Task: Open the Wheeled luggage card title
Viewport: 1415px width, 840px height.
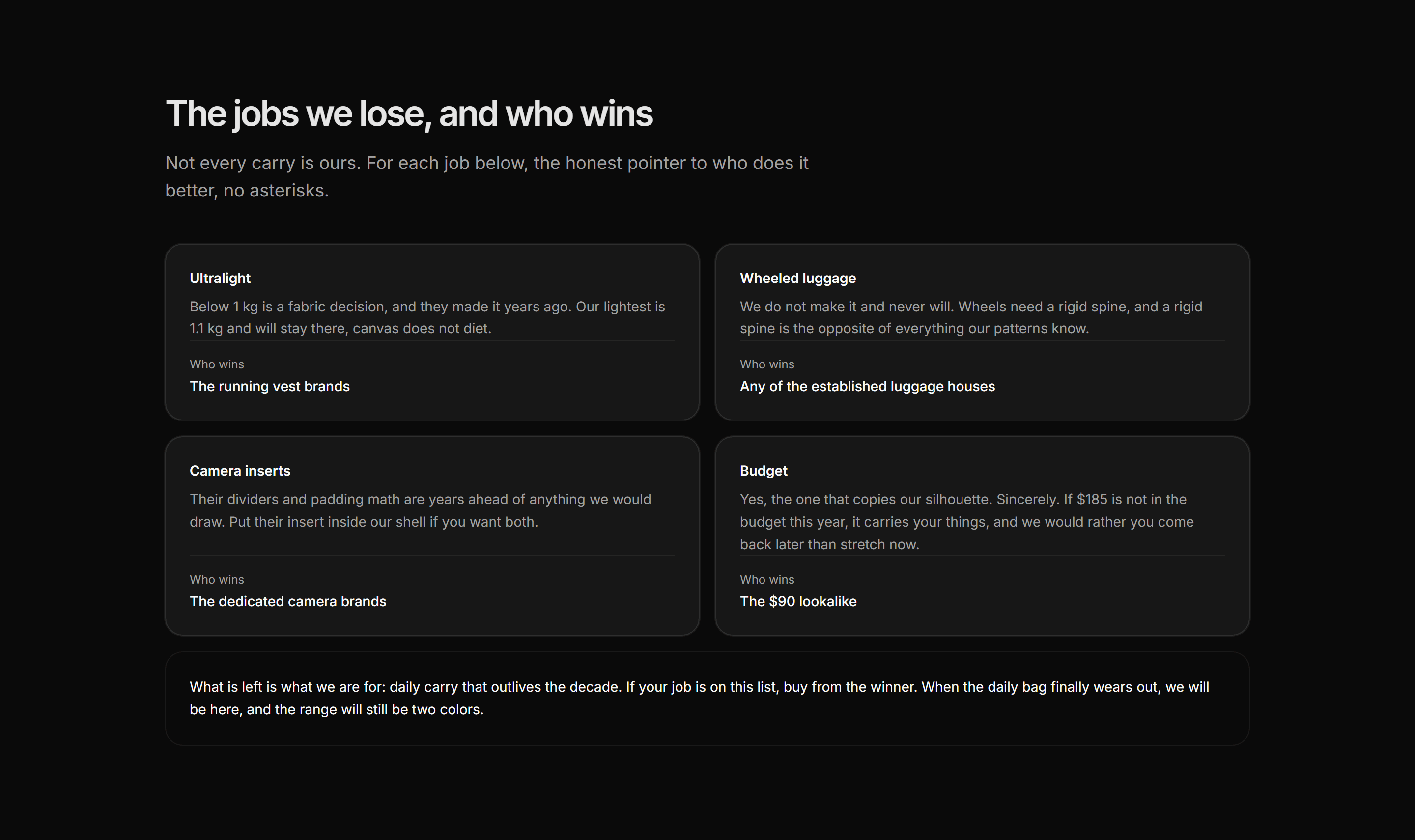Action: [x=797, y=278]
